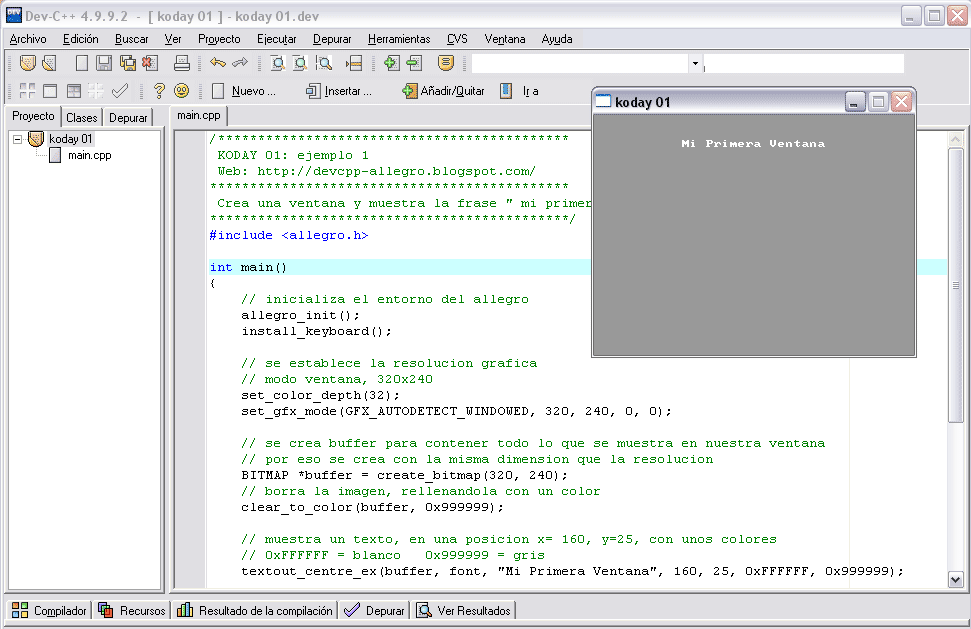Screen dimensions: 971x629
Task: Click the Compile and Run icon
Action: tap(74, 91)
